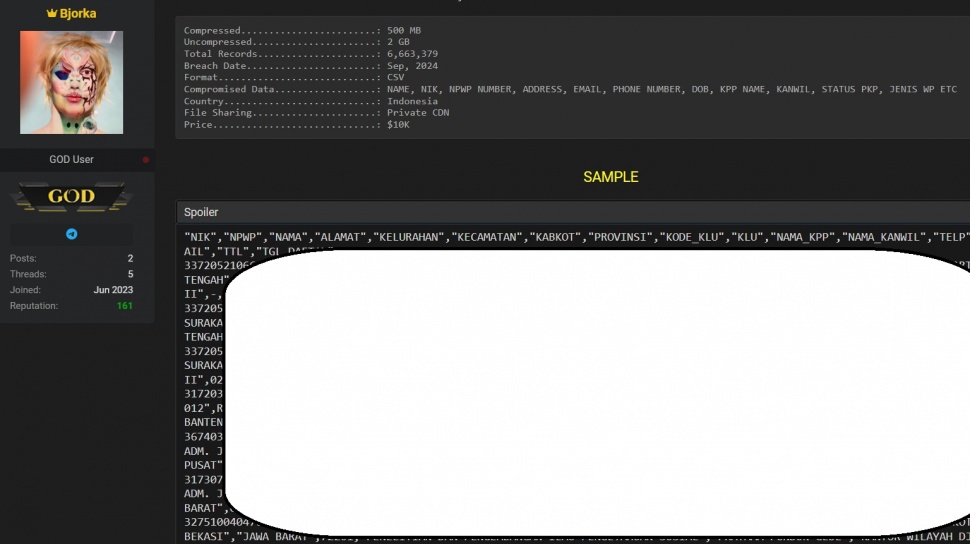Open the user's posts count 2

(130, 258)
